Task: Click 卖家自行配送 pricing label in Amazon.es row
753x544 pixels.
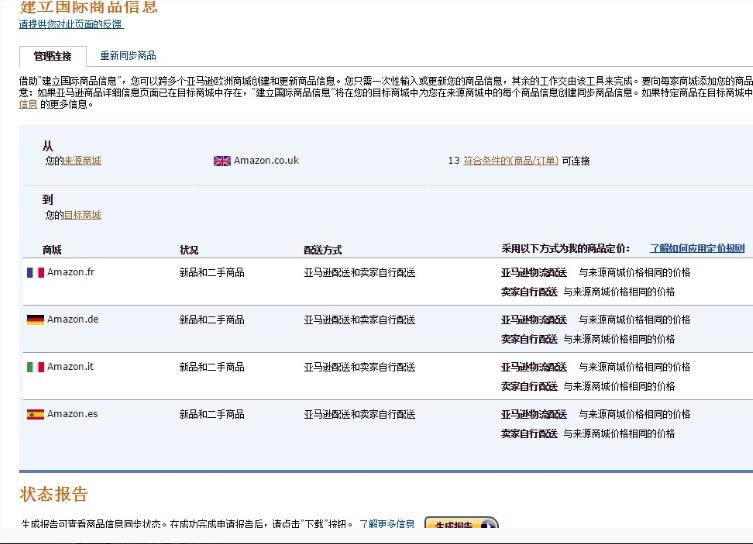Action: (x=529, y=434)
